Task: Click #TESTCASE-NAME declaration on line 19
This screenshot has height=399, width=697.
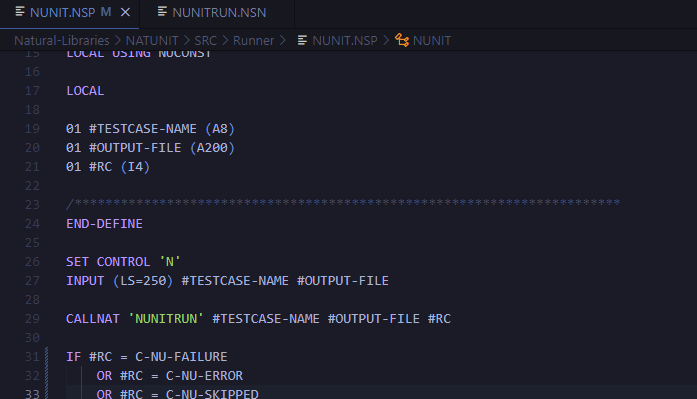Action: (x=143, y=129)
